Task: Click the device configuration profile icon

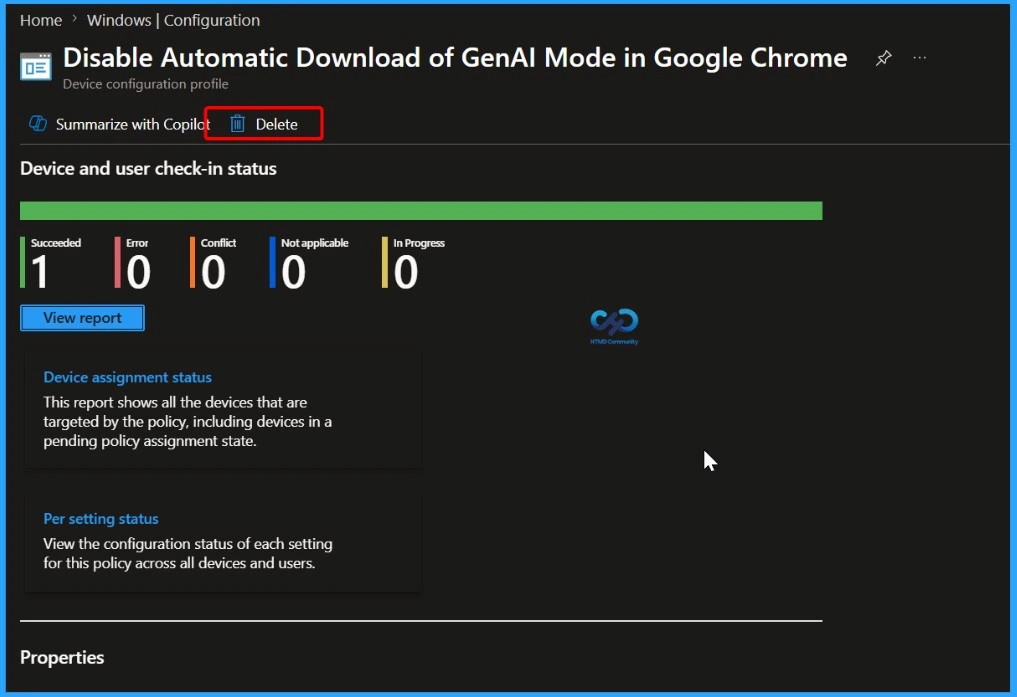Action: [x=36, y=67]
